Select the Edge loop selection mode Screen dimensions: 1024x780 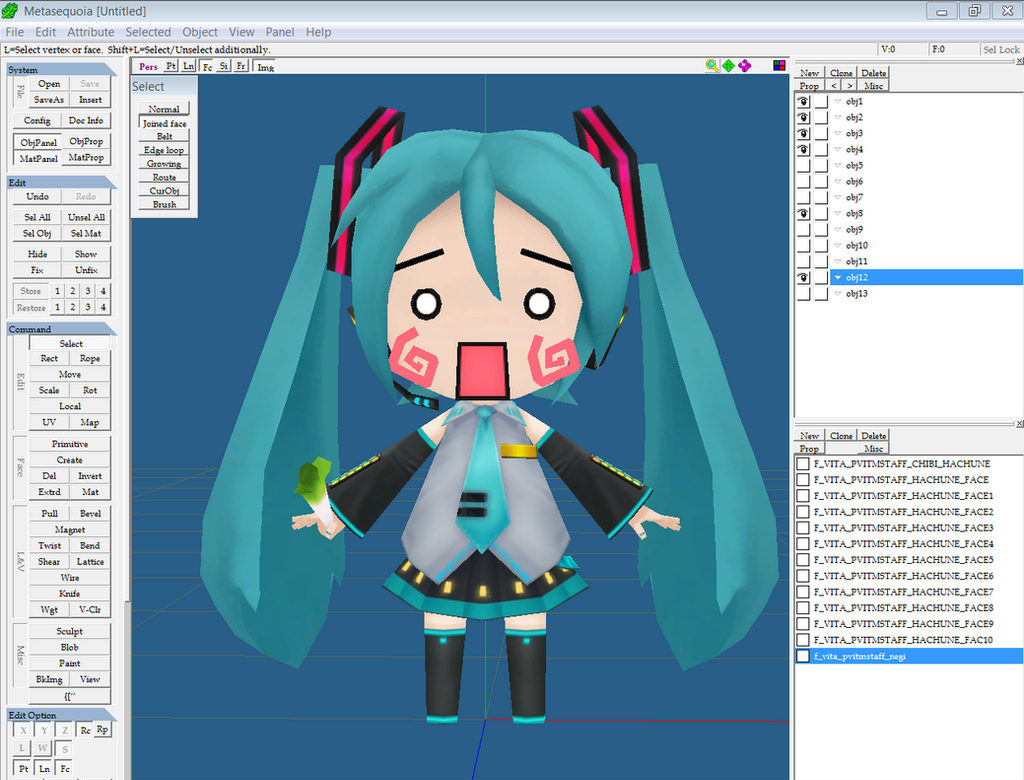click(x=164, y=150)
